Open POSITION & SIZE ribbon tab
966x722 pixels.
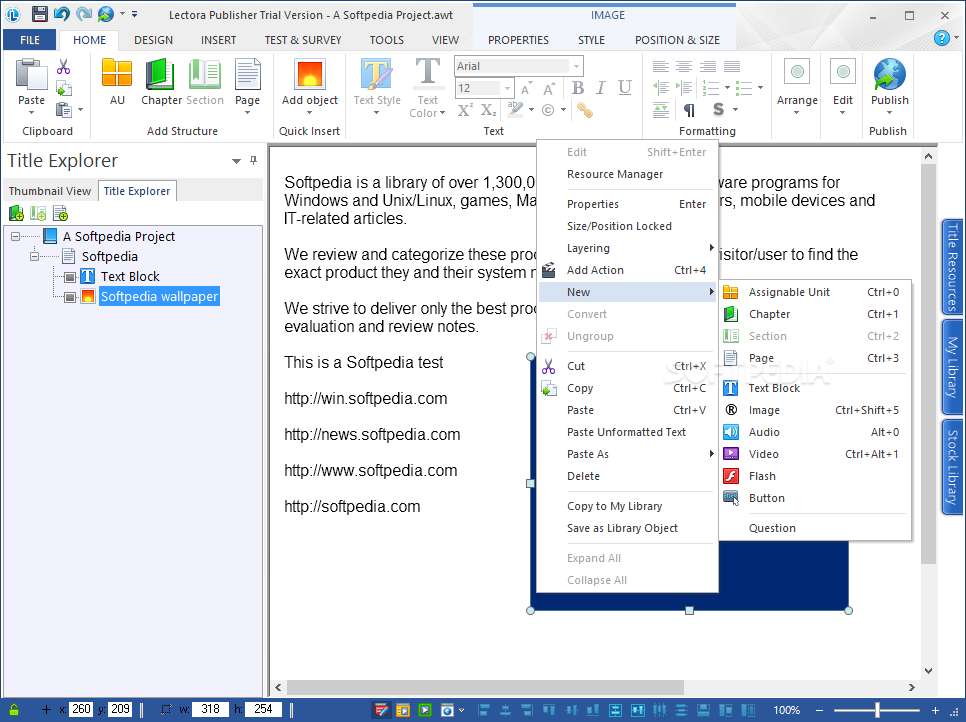point(677,39)
